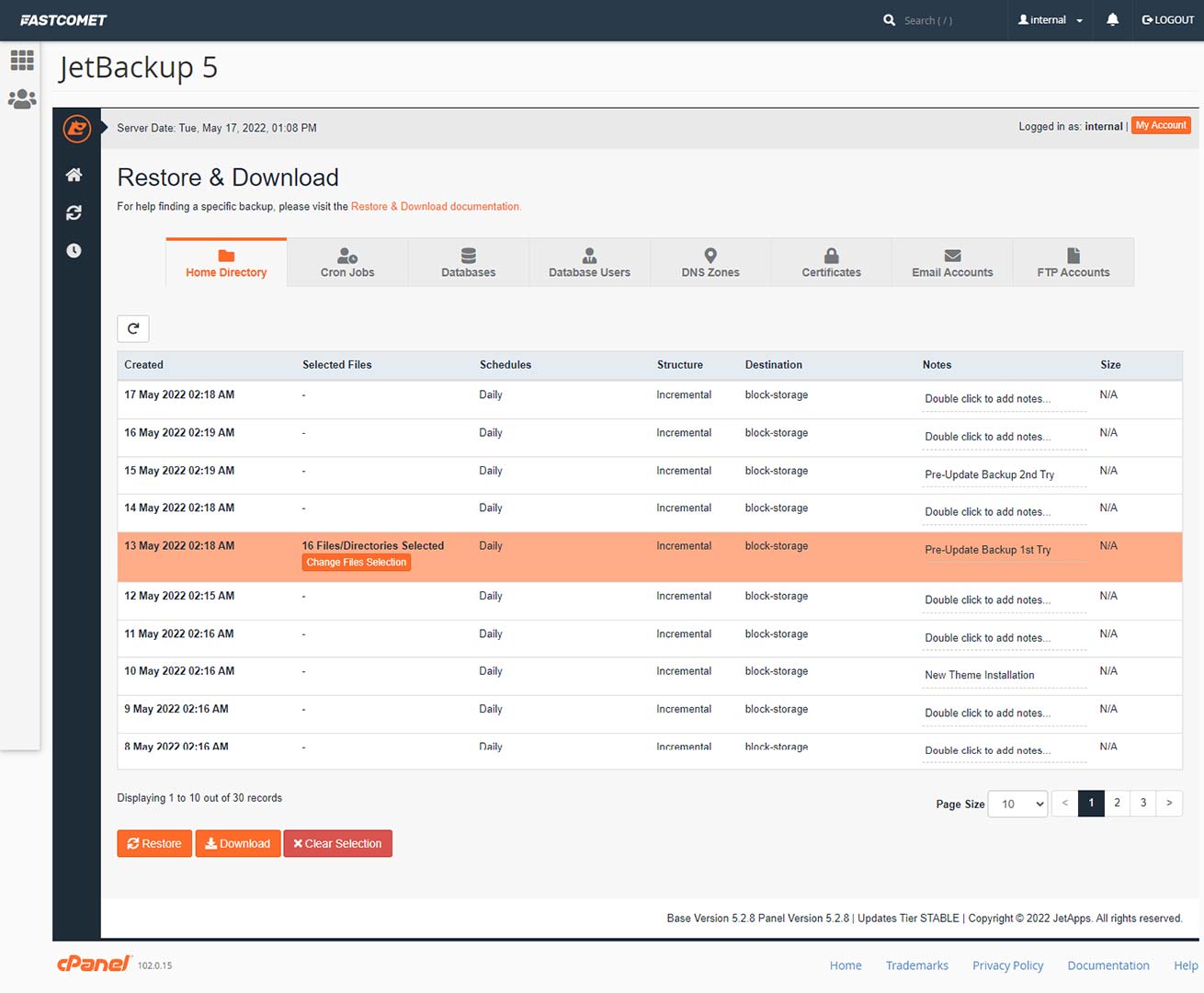The height and width of the screenshot is (993, 1204).
Task: Switch to the Databases tab
Action: 468,262
